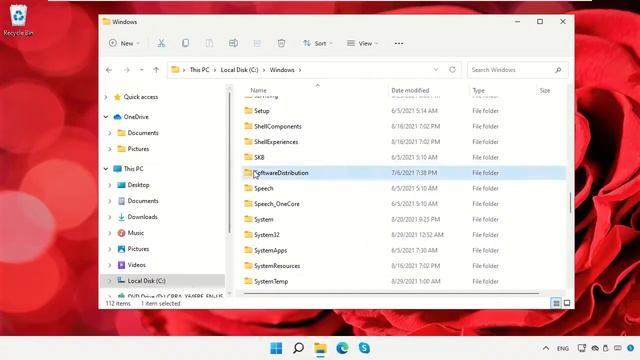Sort by the Name column header

(x=258, y=90)
